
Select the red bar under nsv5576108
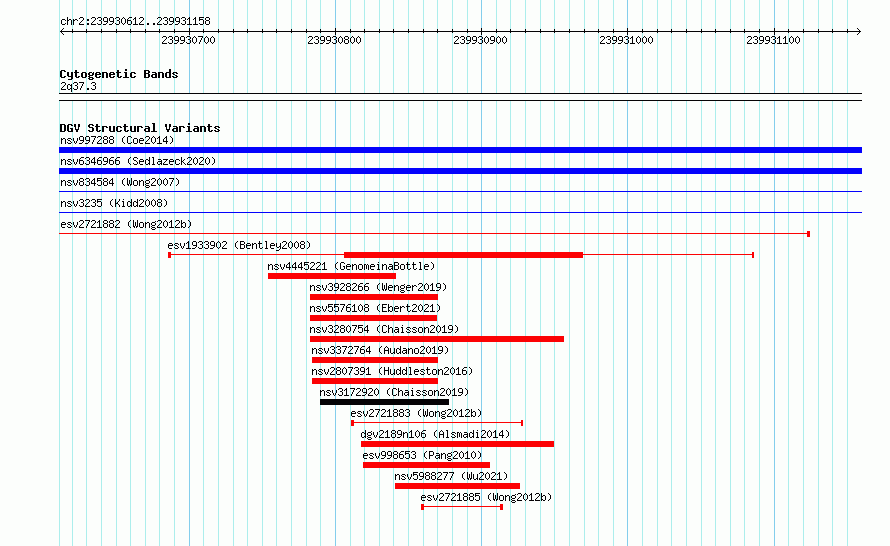point(373,318)
